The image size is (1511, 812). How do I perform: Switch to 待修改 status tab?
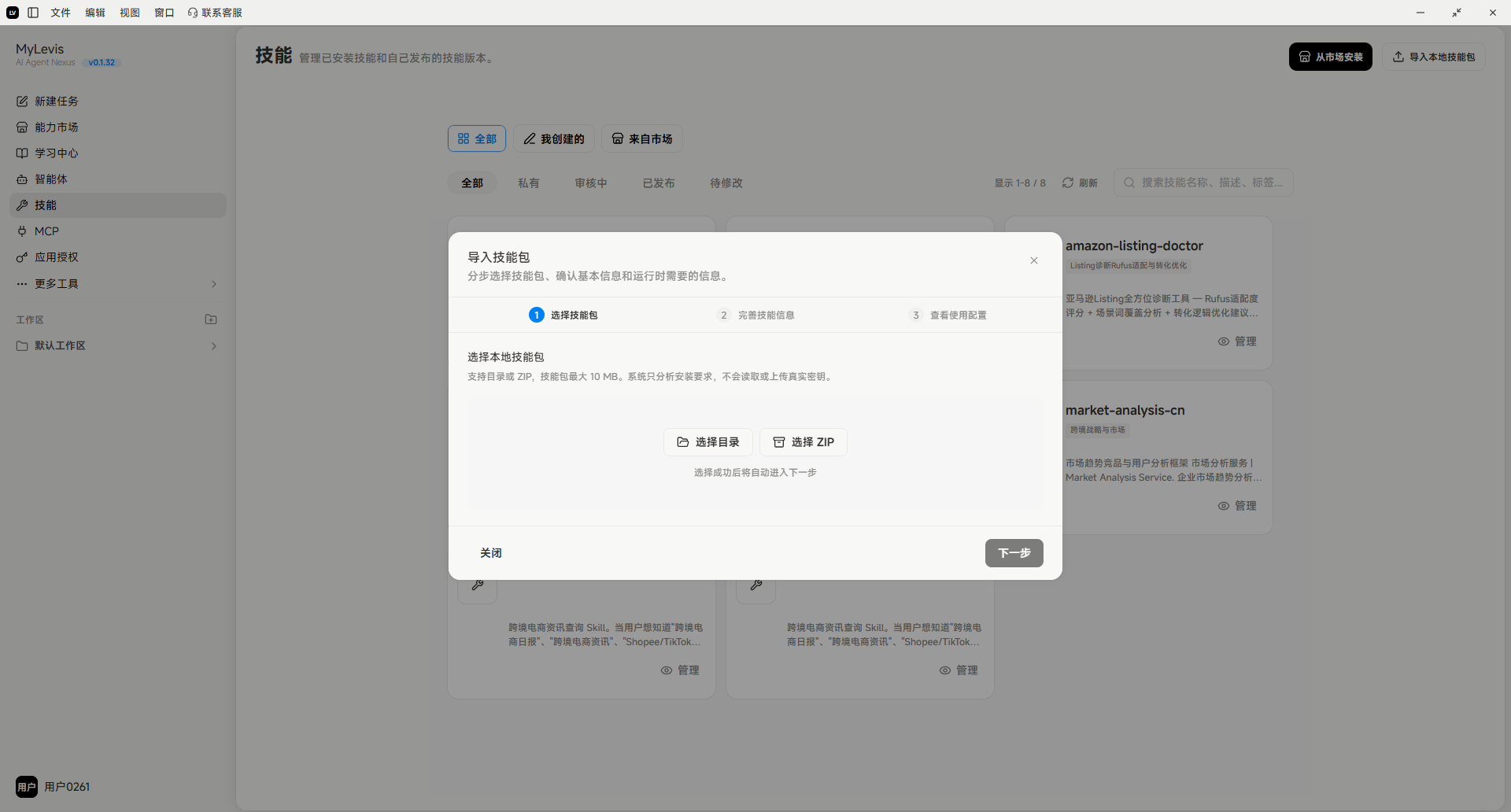[x=726, y=183]
